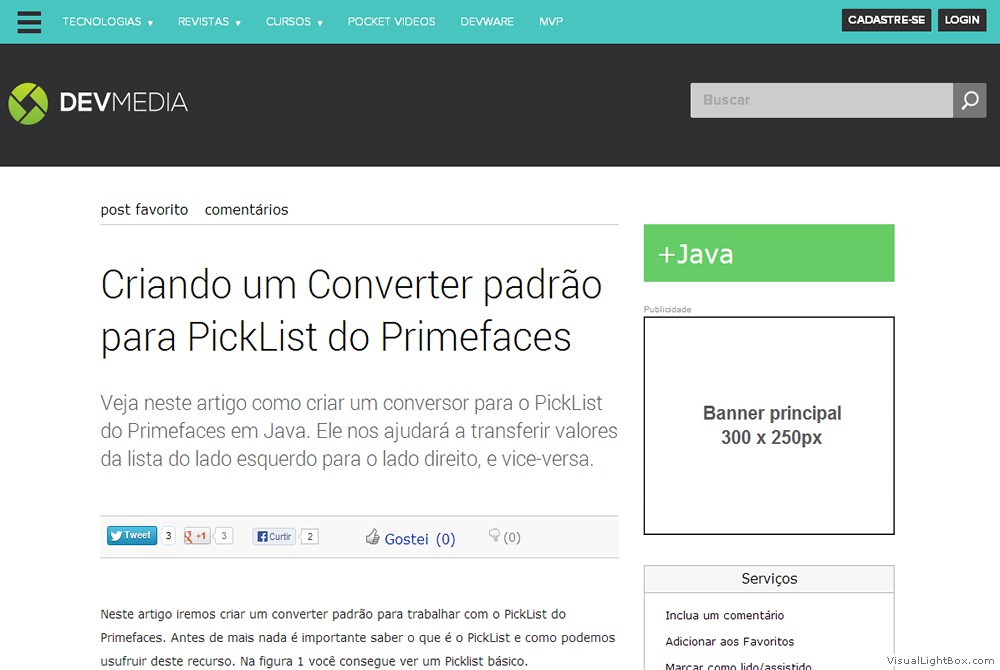This screenshot has height=670, width=1000.
Task: Switch to the comentários tab
Action: 246,210
